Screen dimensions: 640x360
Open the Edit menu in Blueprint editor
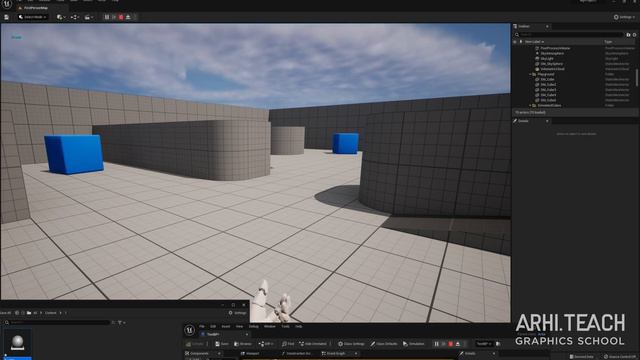[213, 327]
